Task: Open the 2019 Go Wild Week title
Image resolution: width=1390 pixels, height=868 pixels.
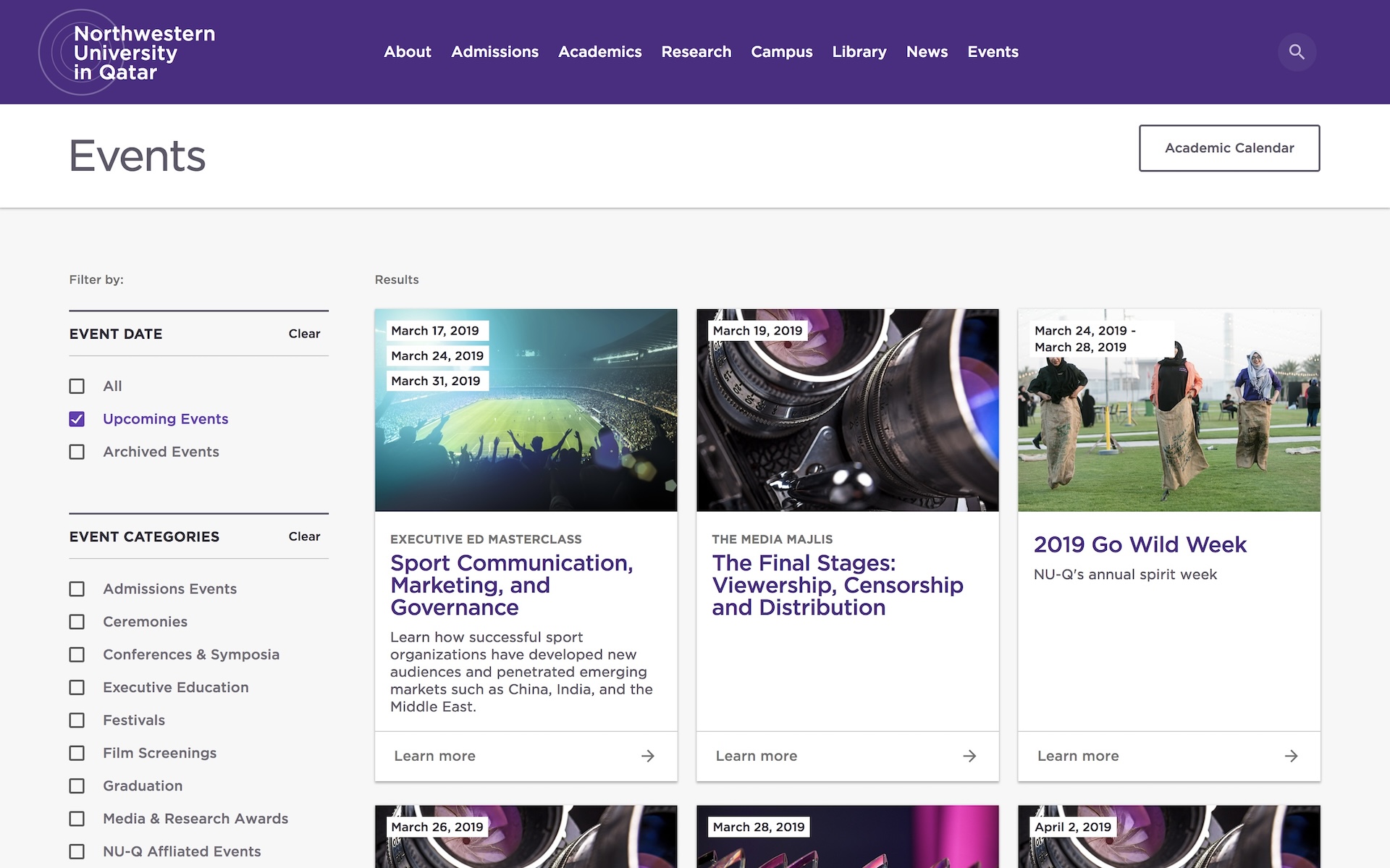Action: coord(1140,544)
